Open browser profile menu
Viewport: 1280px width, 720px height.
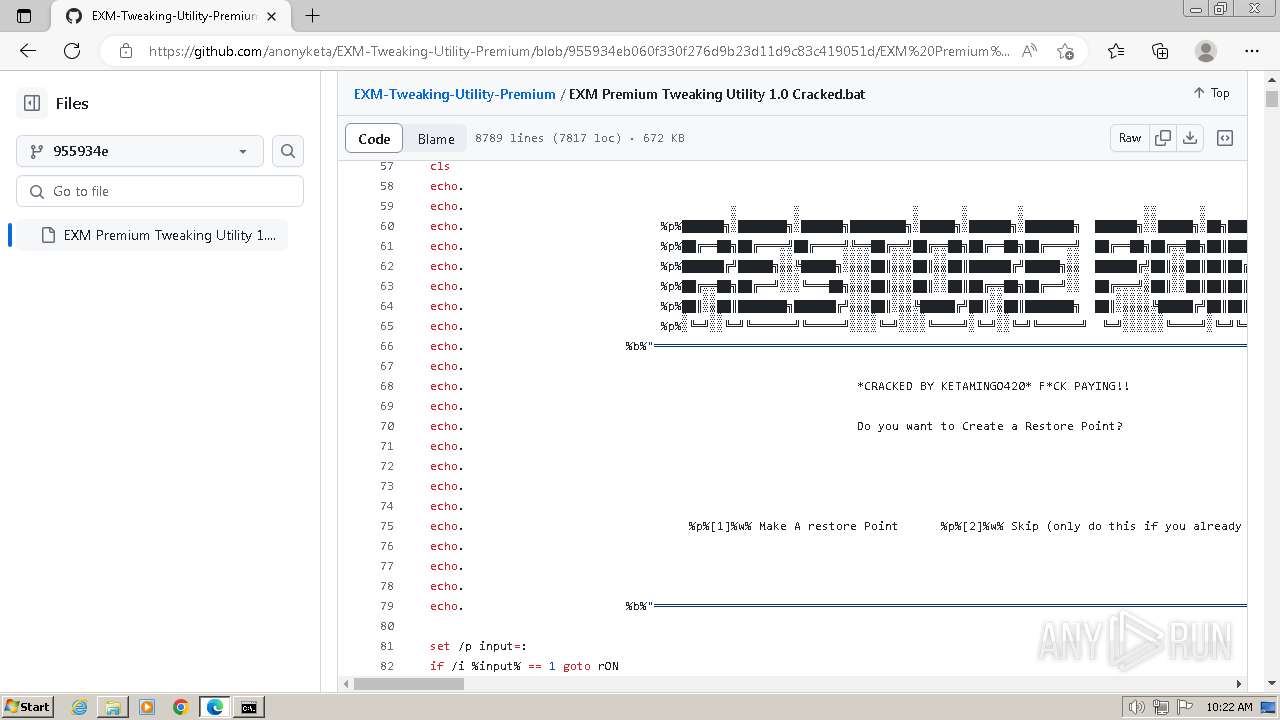pyautogui.click(x=1206, y=51)
